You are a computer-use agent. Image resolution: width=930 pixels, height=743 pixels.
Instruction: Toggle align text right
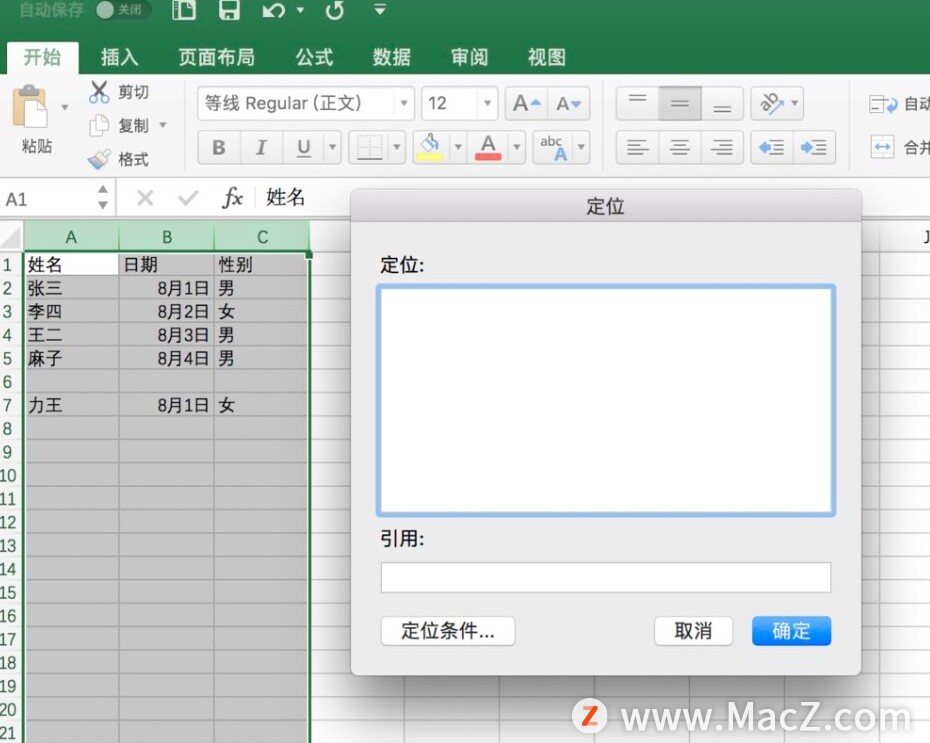tap(722, 146)
